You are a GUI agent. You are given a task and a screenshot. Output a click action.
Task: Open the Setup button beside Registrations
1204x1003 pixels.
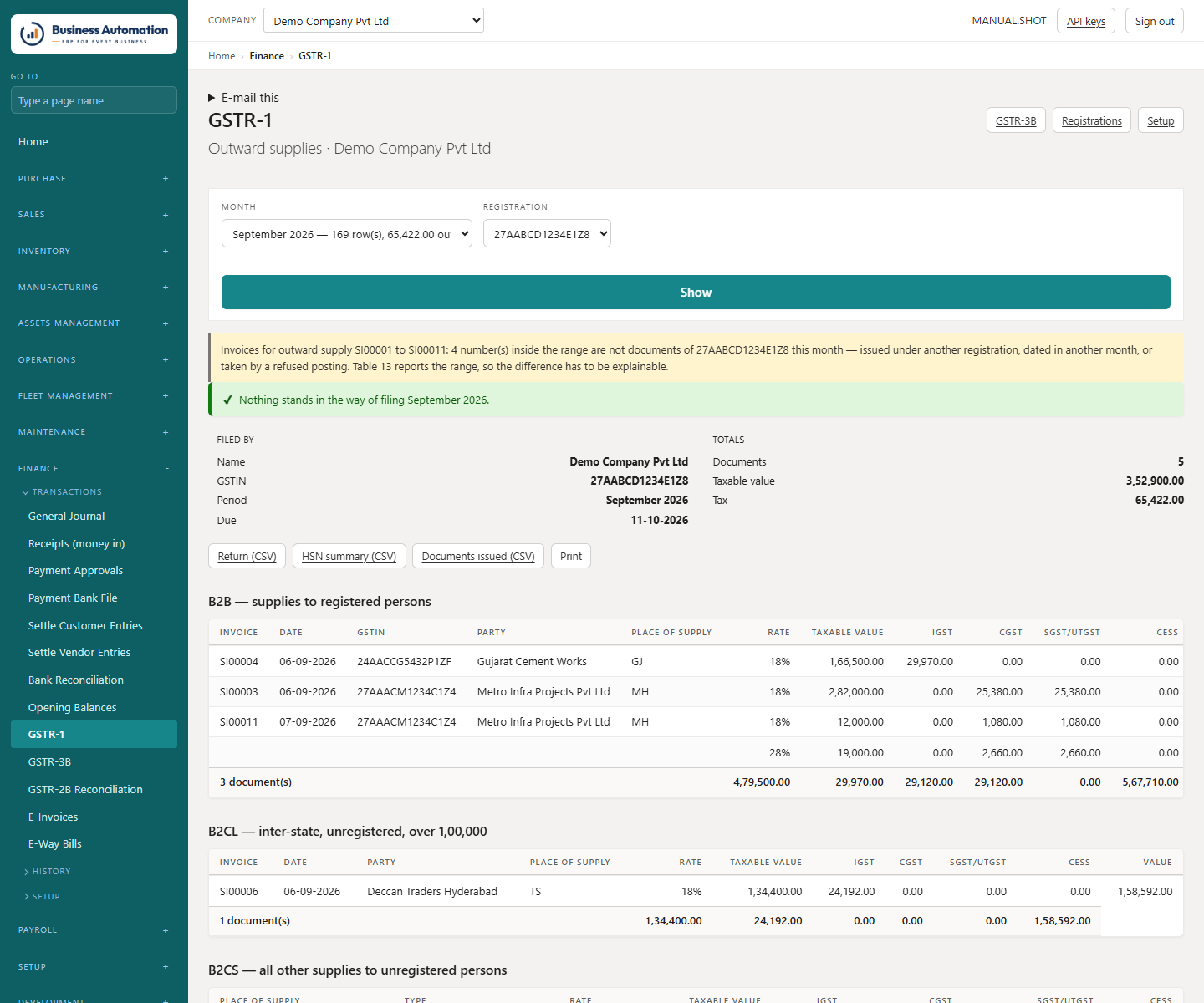coord(1161,120)
